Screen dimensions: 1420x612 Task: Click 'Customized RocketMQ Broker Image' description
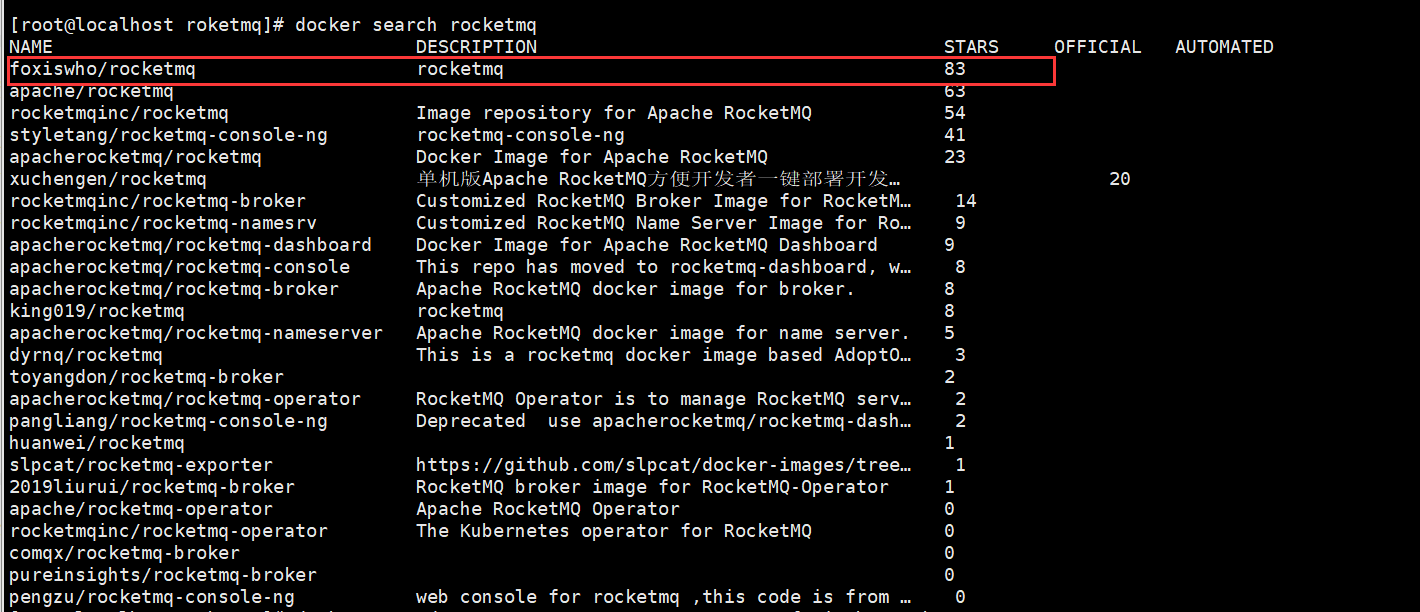pyautogui.click(x=663, y=201)
